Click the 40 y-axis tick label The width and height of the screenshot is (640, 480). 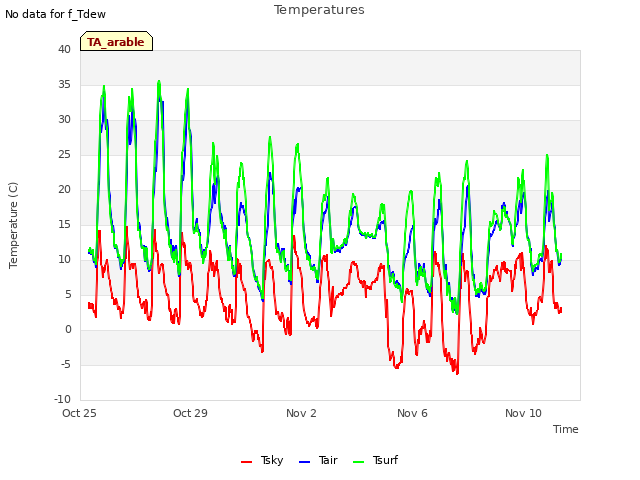(64, 49)
